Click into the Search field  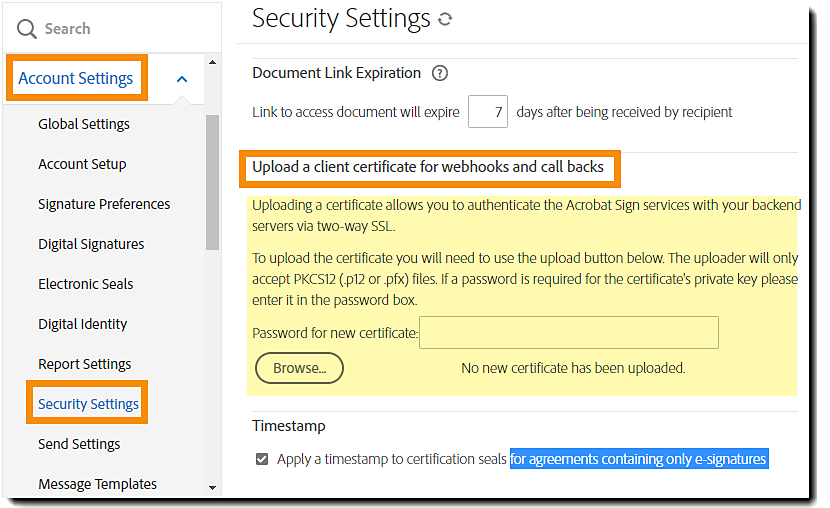pos(111,29)
